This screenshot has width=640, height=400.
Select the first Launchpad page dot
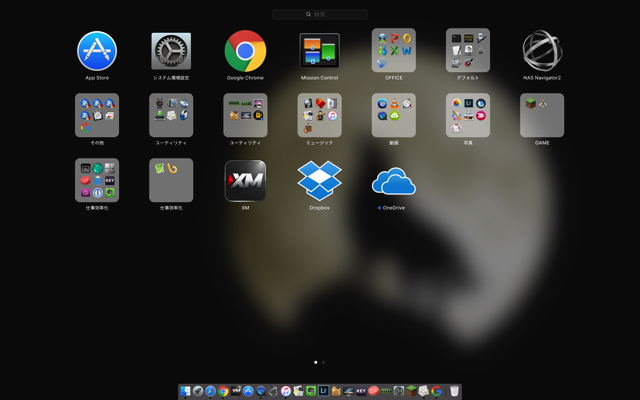316,362
